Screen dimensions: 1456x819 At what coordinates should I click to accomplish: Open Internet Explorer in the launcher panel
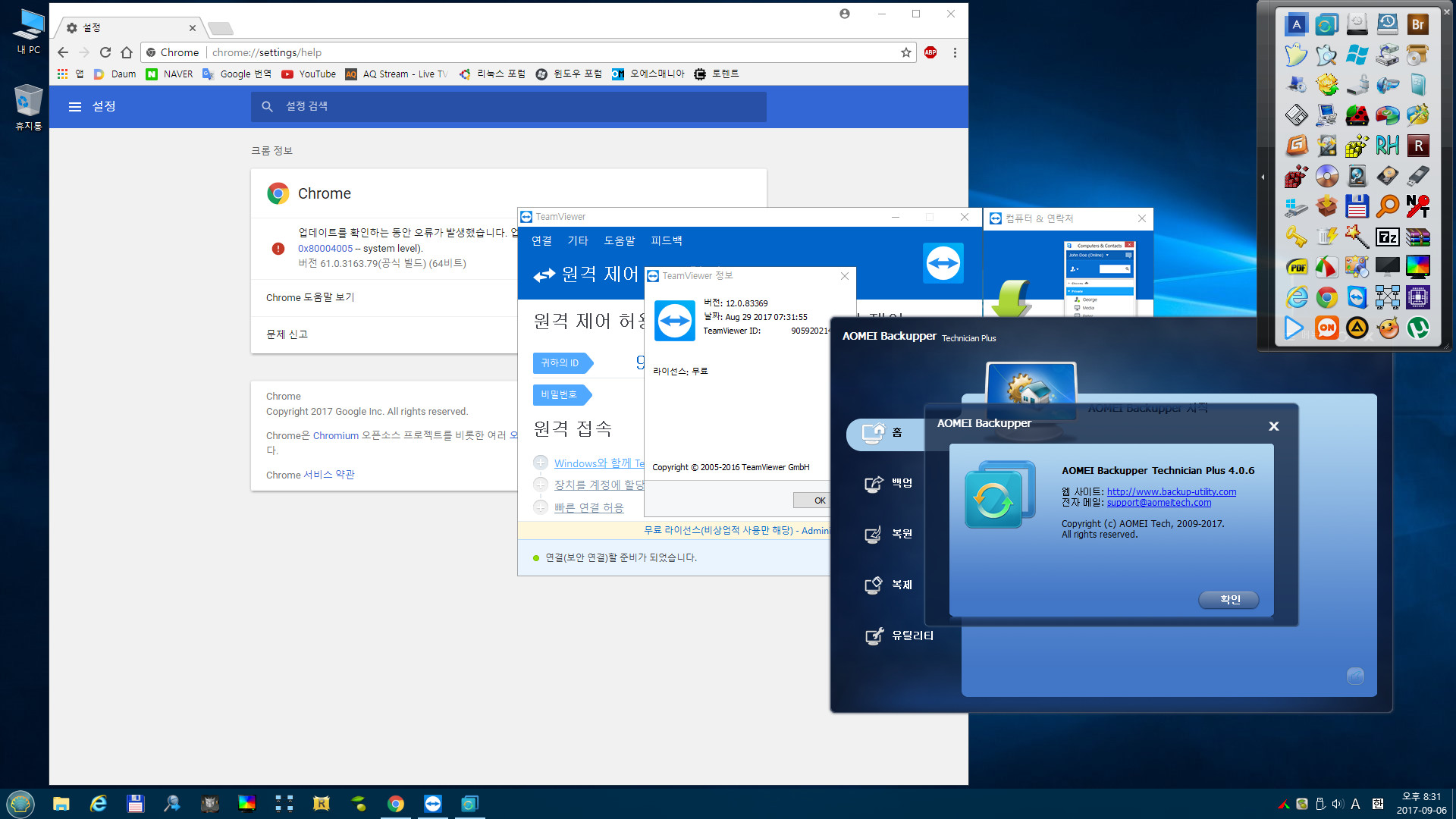[1296, 297]
